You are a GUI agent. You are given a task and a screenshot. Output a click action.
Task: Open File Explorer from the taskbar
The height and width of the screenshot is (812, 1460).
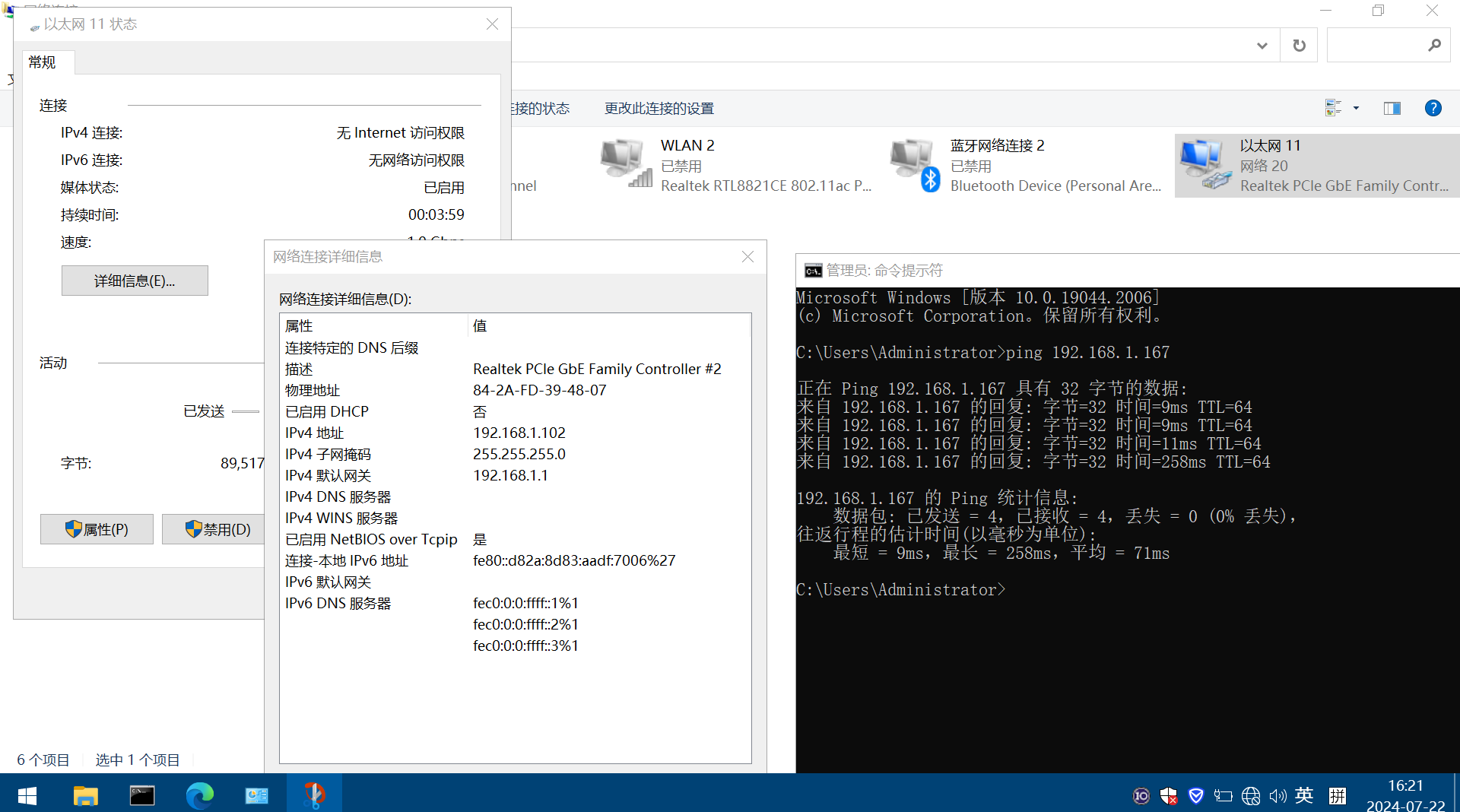(85, 795)
